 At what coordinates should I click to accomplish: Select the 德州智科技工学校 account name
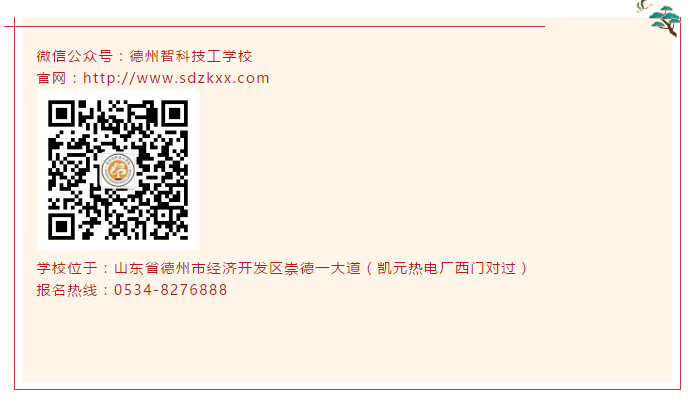point(191,56)
